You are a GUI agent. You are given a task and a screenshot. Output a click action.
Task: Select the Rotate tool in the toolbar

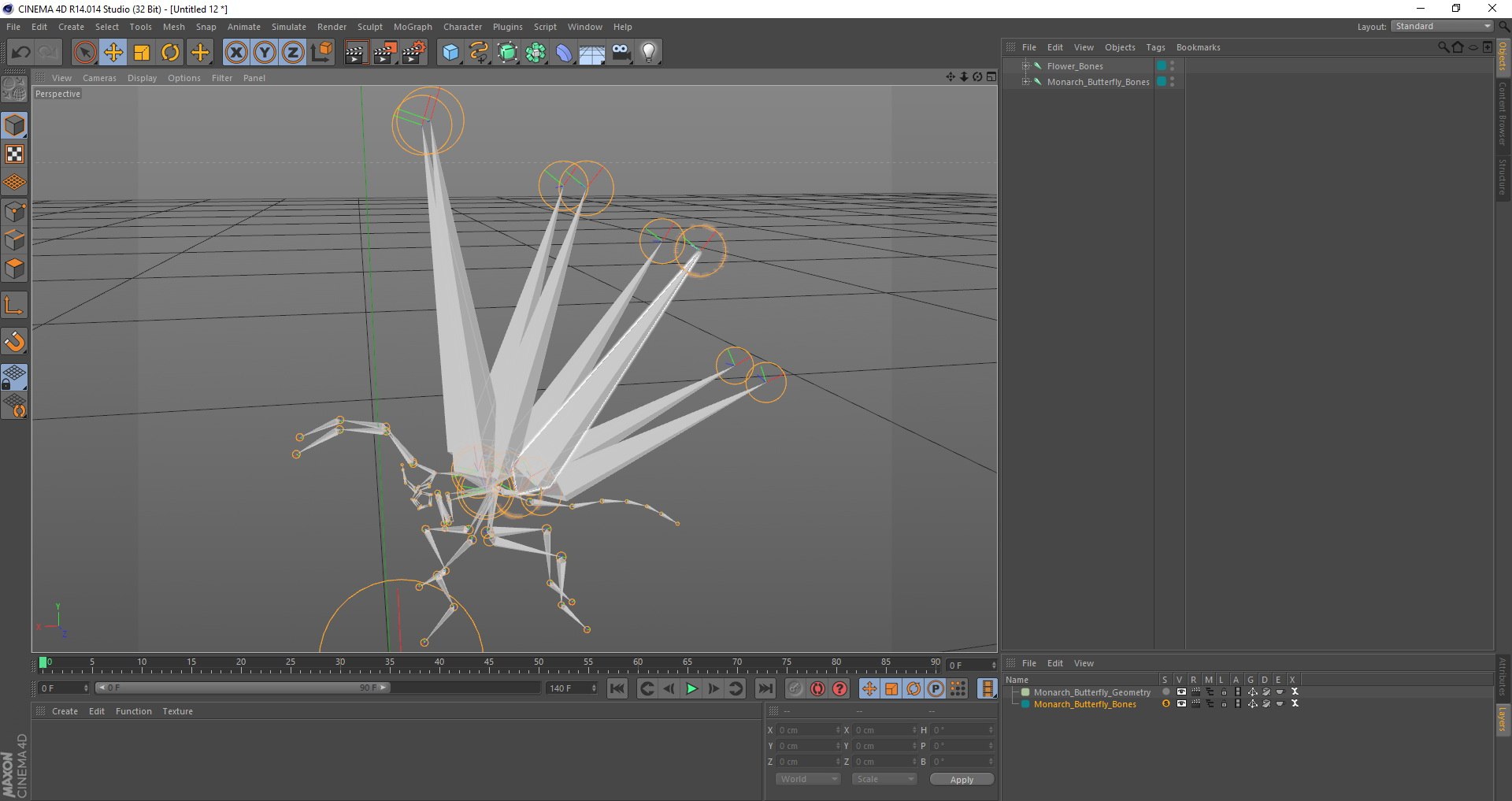[x=170, y=53]
